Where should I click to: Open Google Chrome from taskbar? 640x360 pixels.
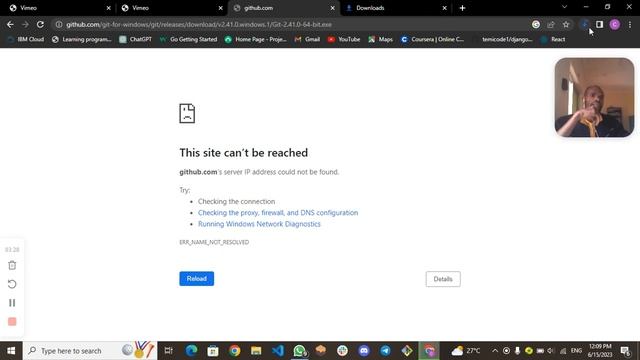234,351
